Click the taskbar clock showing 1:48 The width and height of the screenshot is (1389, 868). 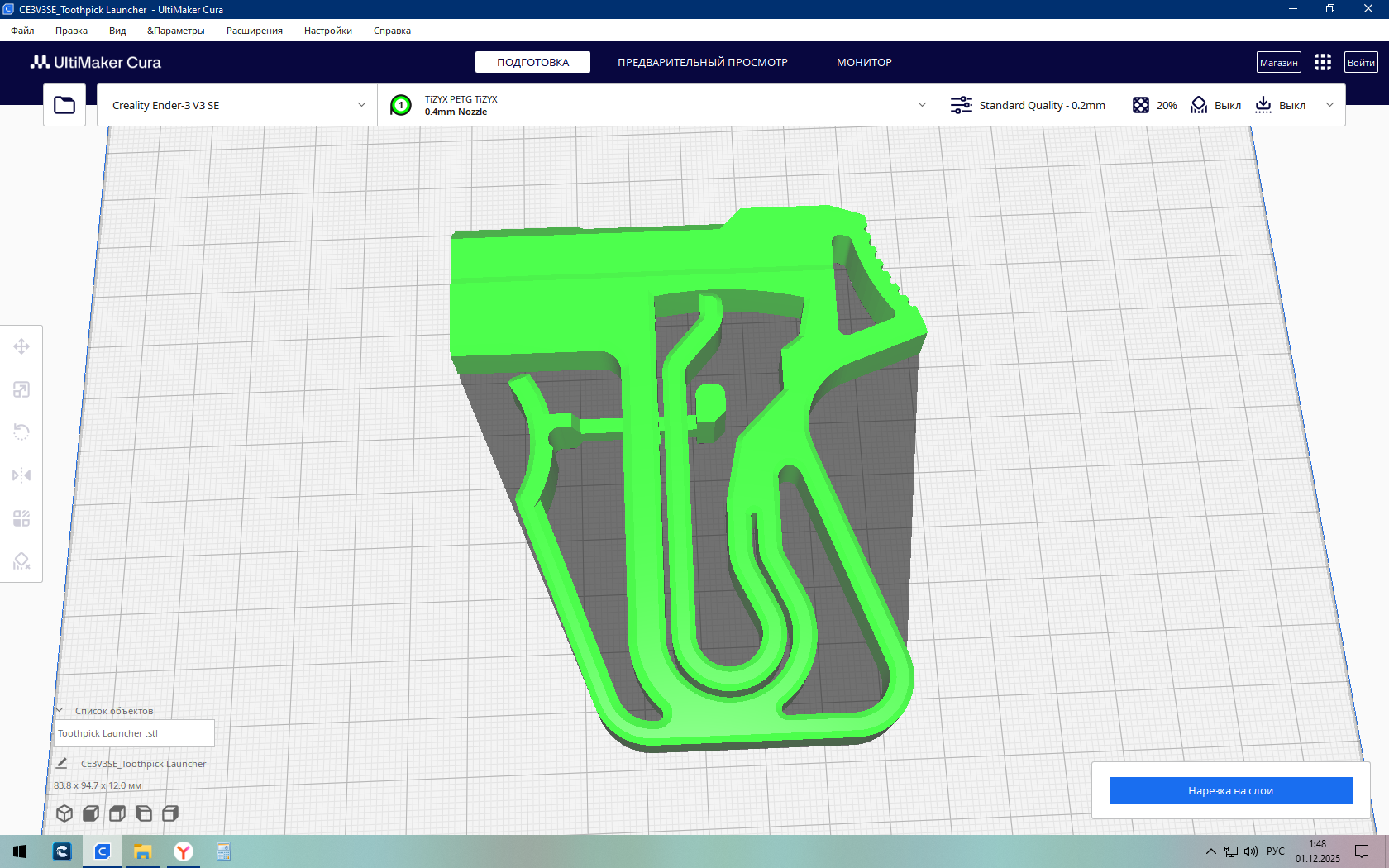(1318, 851)
